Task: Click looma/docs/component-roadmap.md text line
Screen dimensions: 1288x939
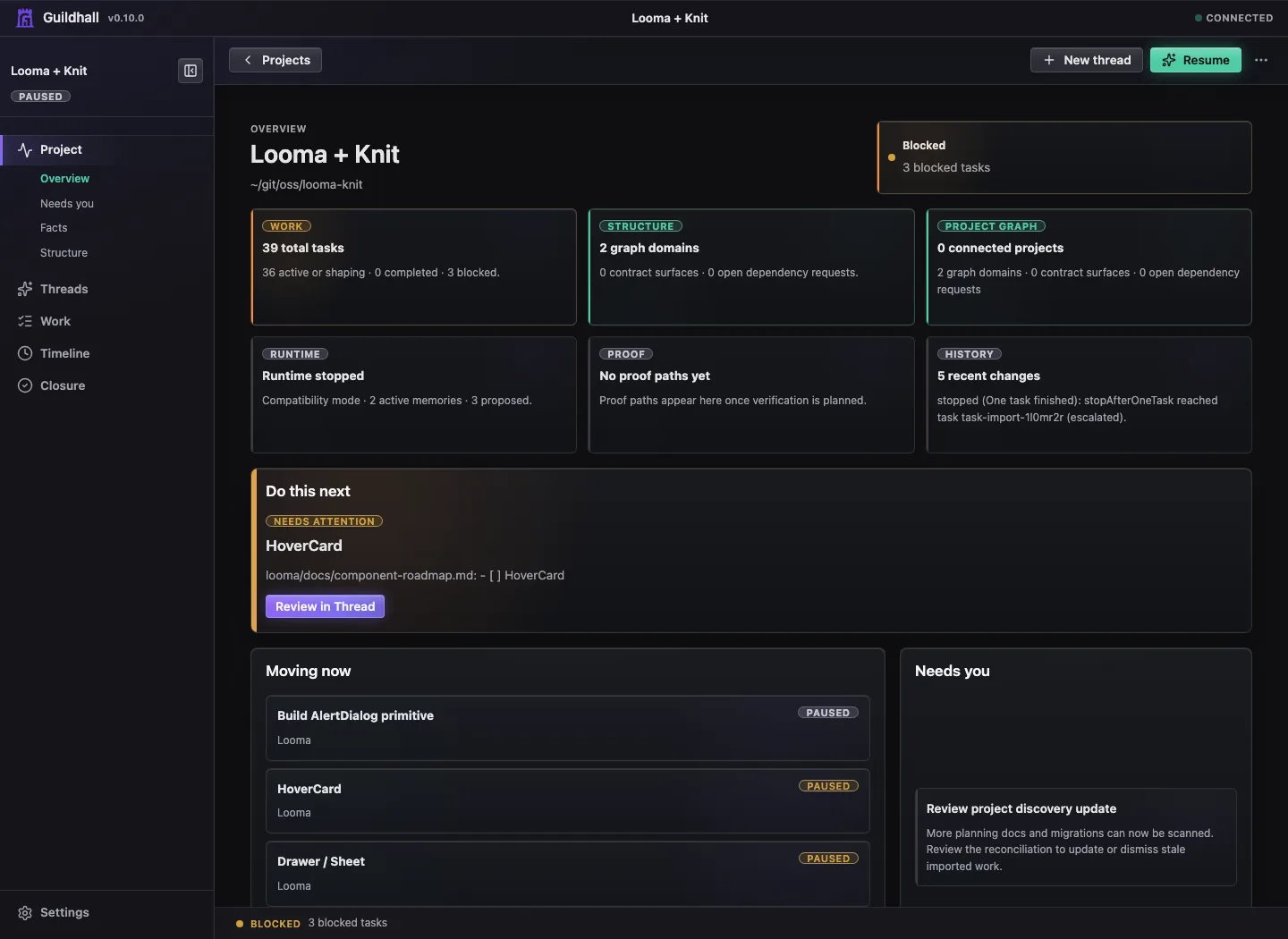Action: (x=415, y=576)
